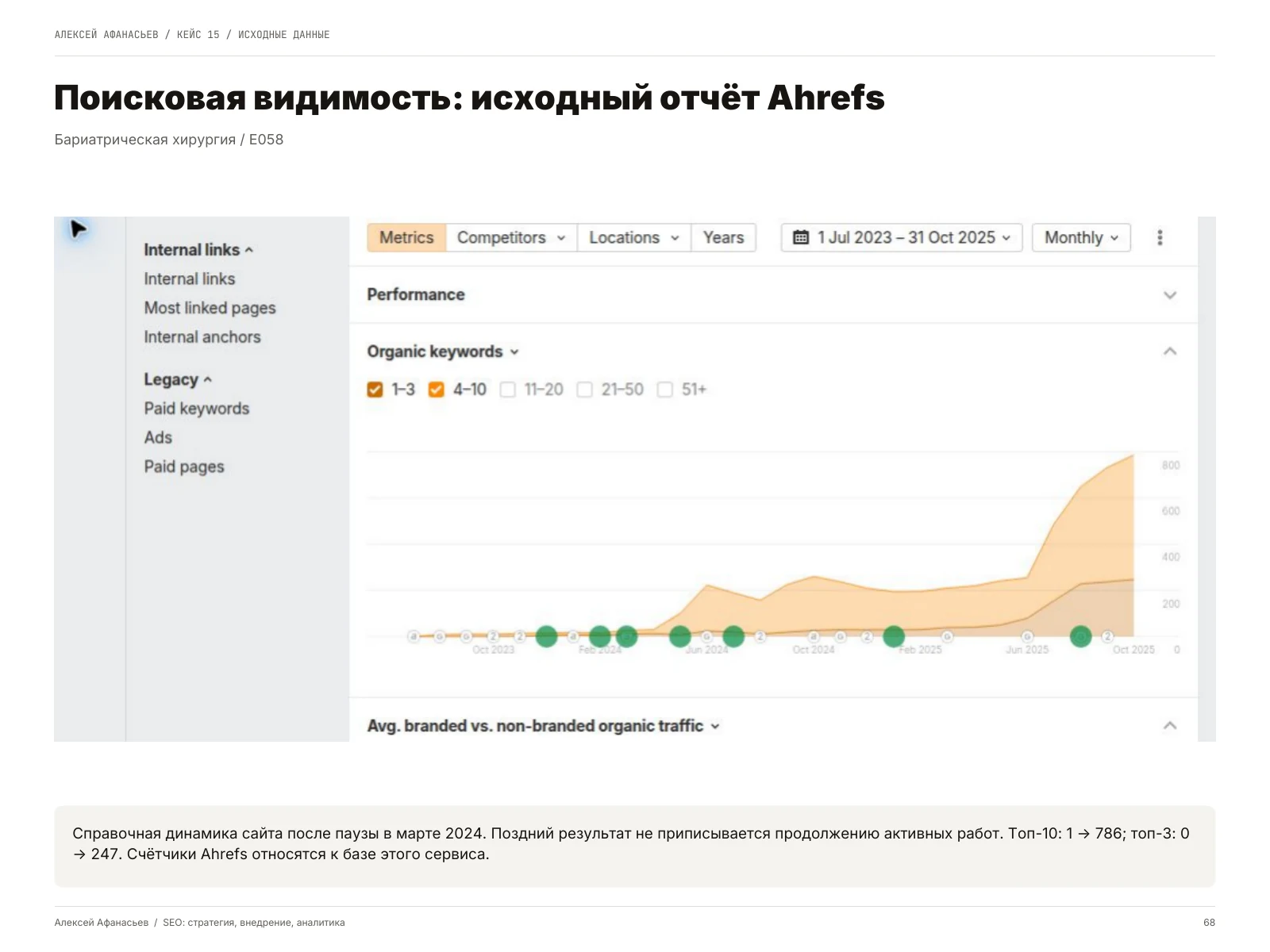Viewport: 1270px width, 952px height.
Task: Enable the 51+ positions checkbox
Action: coord(665,390)
